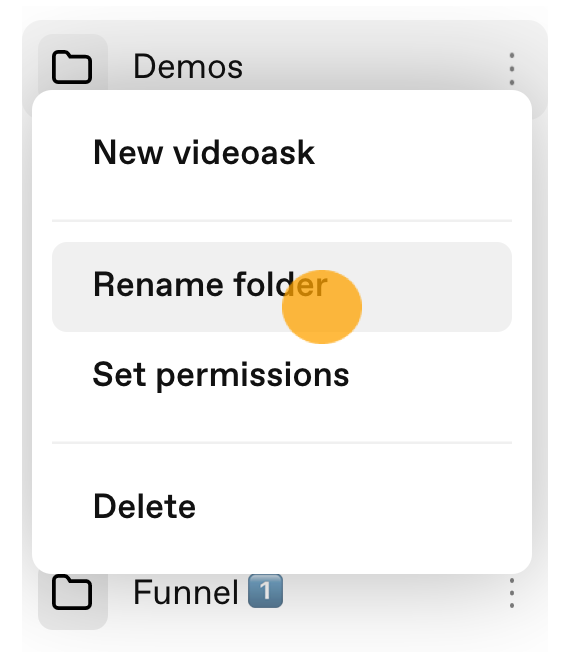Select the Set permissions menu entry
Image resolution: width=568 pixels, height=652 pixels.
point(221,376)
